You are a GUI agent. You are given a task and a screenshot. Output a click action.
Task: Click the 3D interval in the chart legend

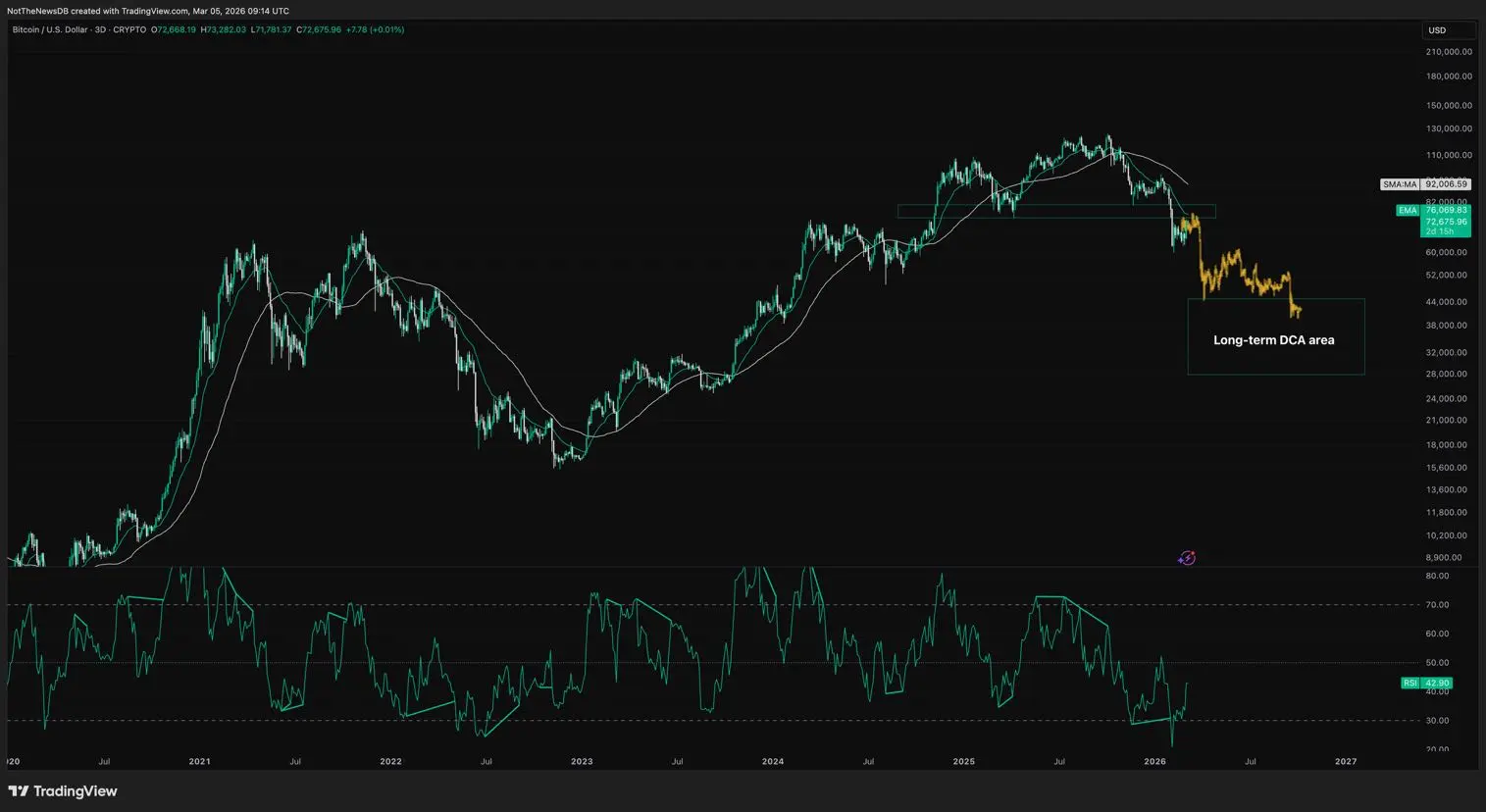click(x=100, y=30)
